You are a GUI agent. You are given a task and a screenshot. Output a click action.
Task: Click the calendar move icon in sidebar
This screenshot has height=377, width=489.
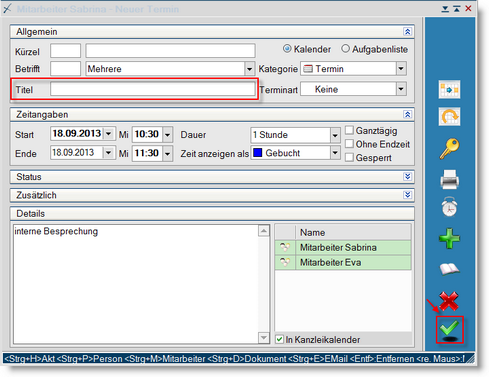(449, 89)
